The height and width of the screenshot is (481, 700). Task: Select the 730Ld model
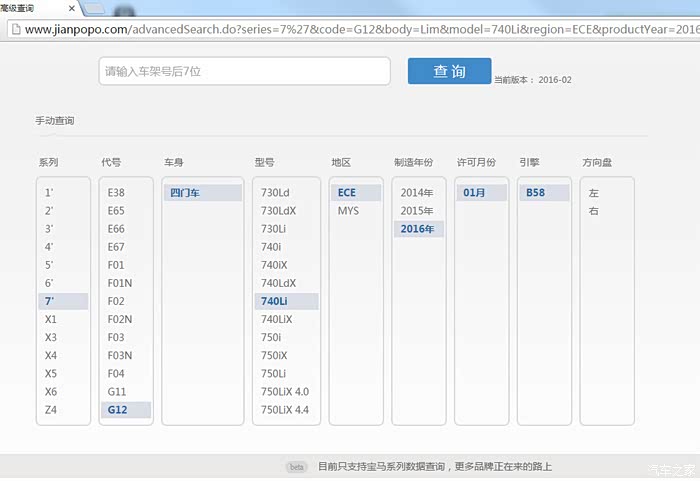275,193
